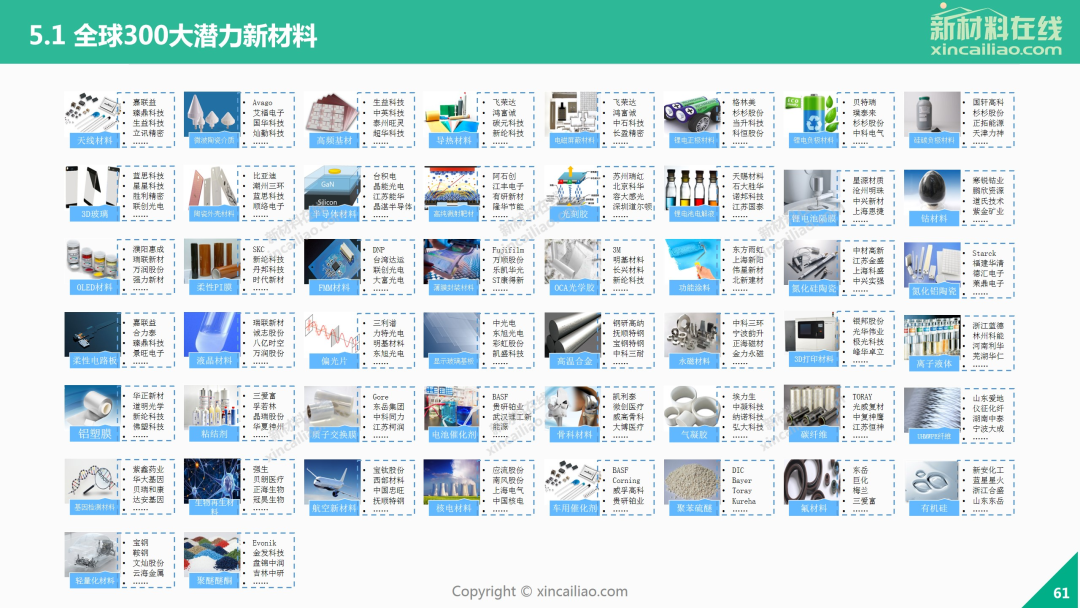Click the battery image for 锂电正极材料

[x=695, y=112]
